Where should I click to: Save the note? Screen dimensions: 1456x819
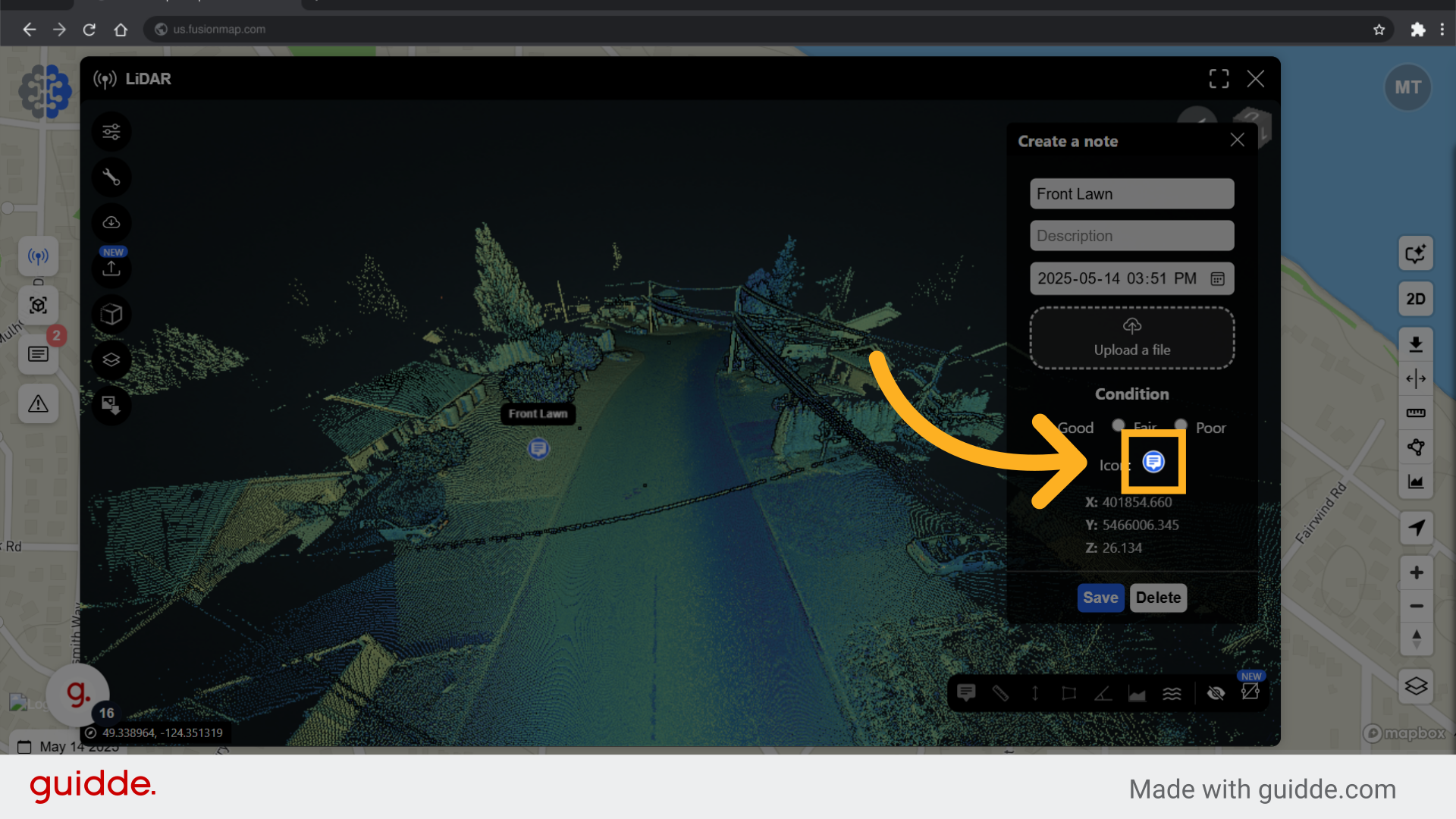[x=1100, y=598]
